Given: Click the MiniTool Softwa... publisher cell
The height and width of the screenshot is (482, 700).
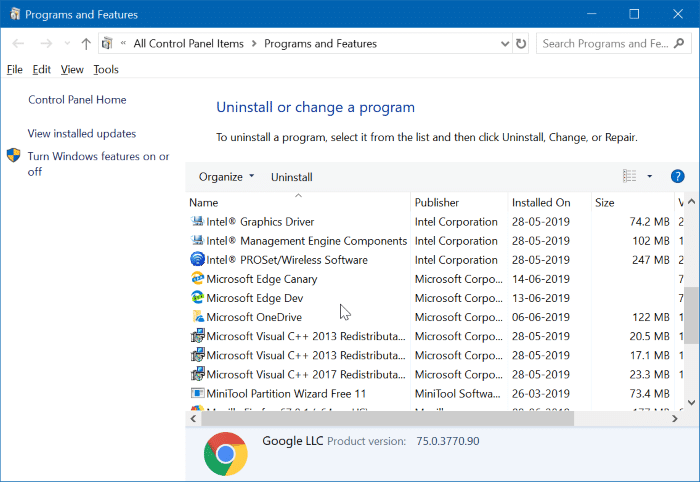Looking at the screenshot, I should (x=458, y=394).
